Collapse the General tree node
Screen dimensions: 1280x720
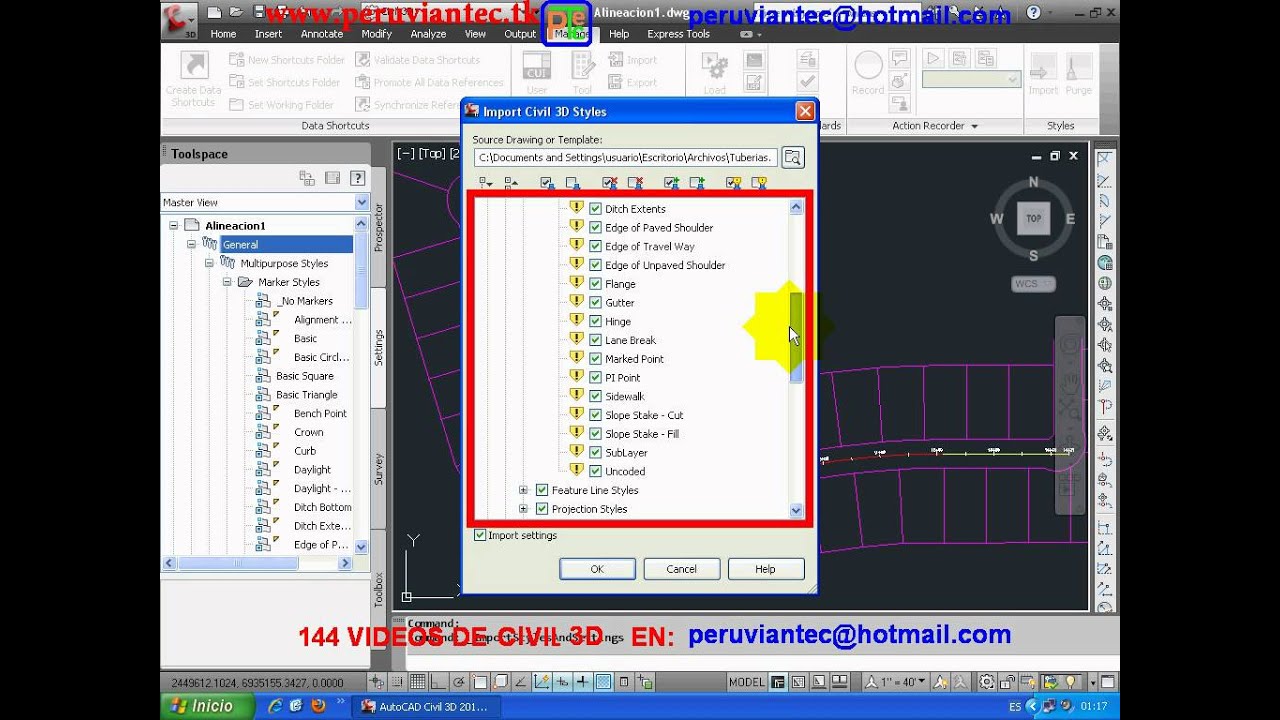(x=191, y=244)
